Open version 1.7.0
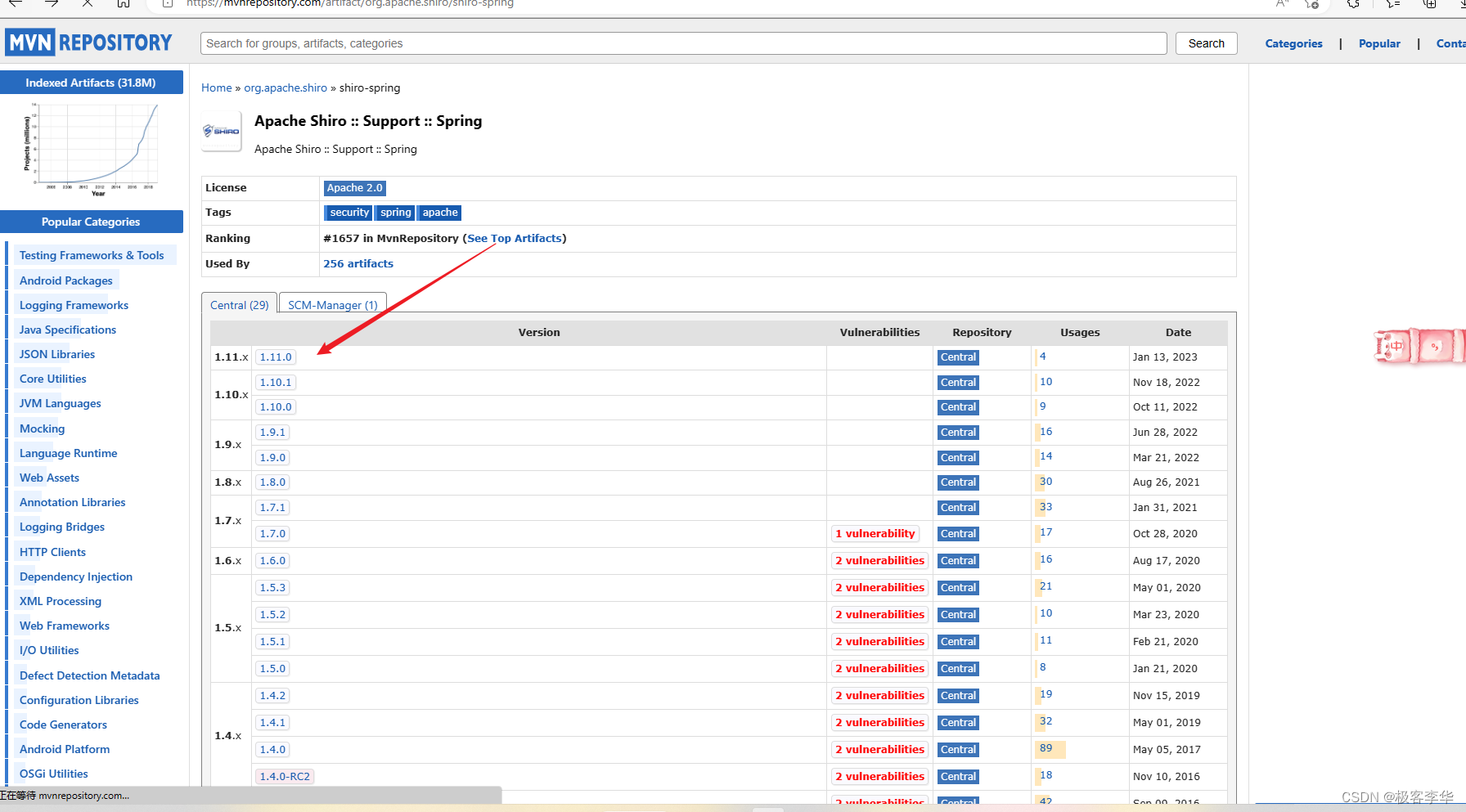The image size is (1466, 812). click(x=272, y=534)
